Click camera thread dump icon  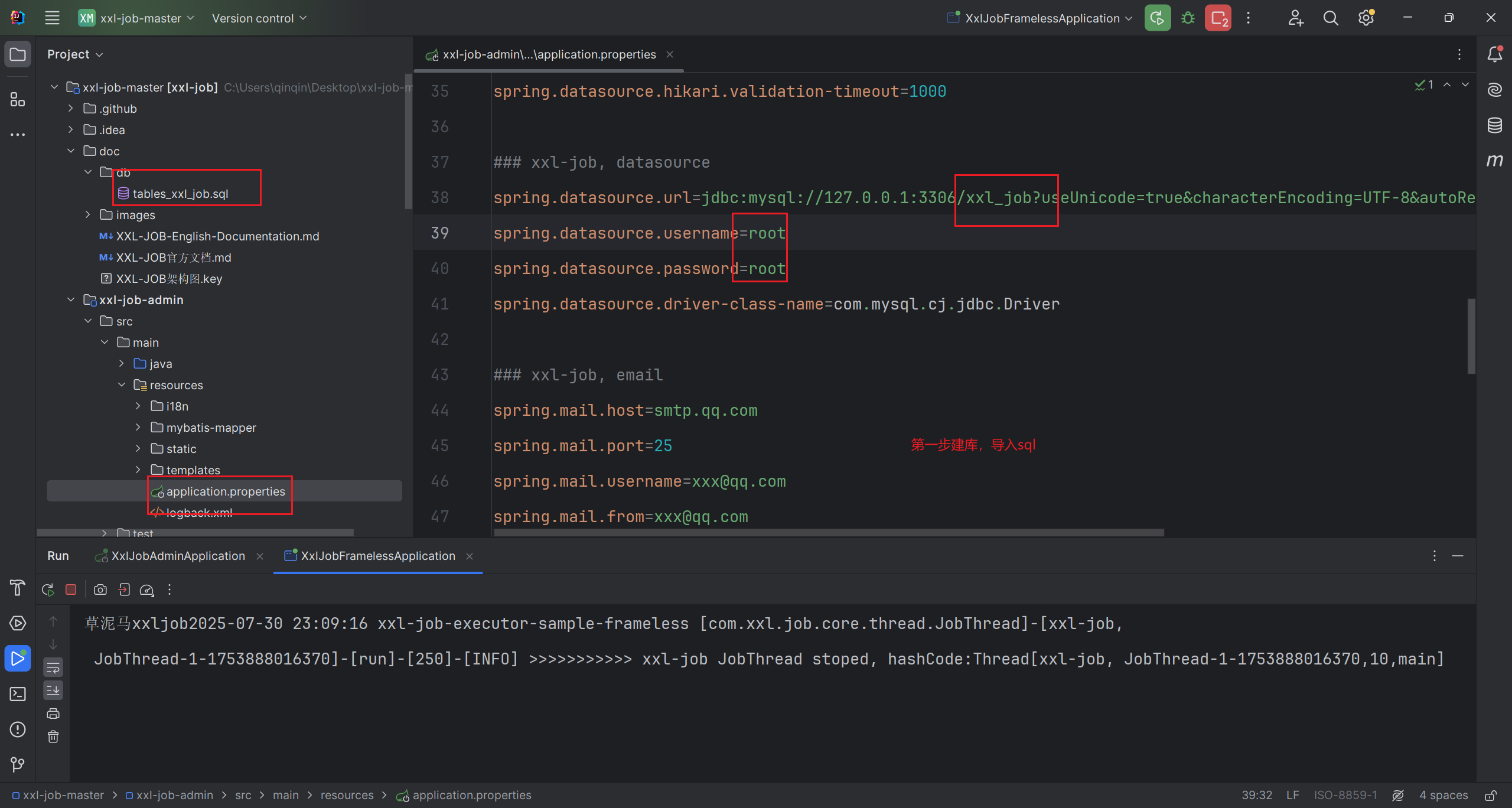point(100,589)
